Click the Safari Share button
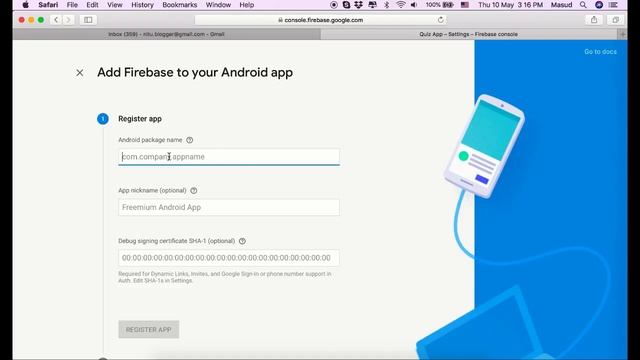 click(x=594, y=20)
